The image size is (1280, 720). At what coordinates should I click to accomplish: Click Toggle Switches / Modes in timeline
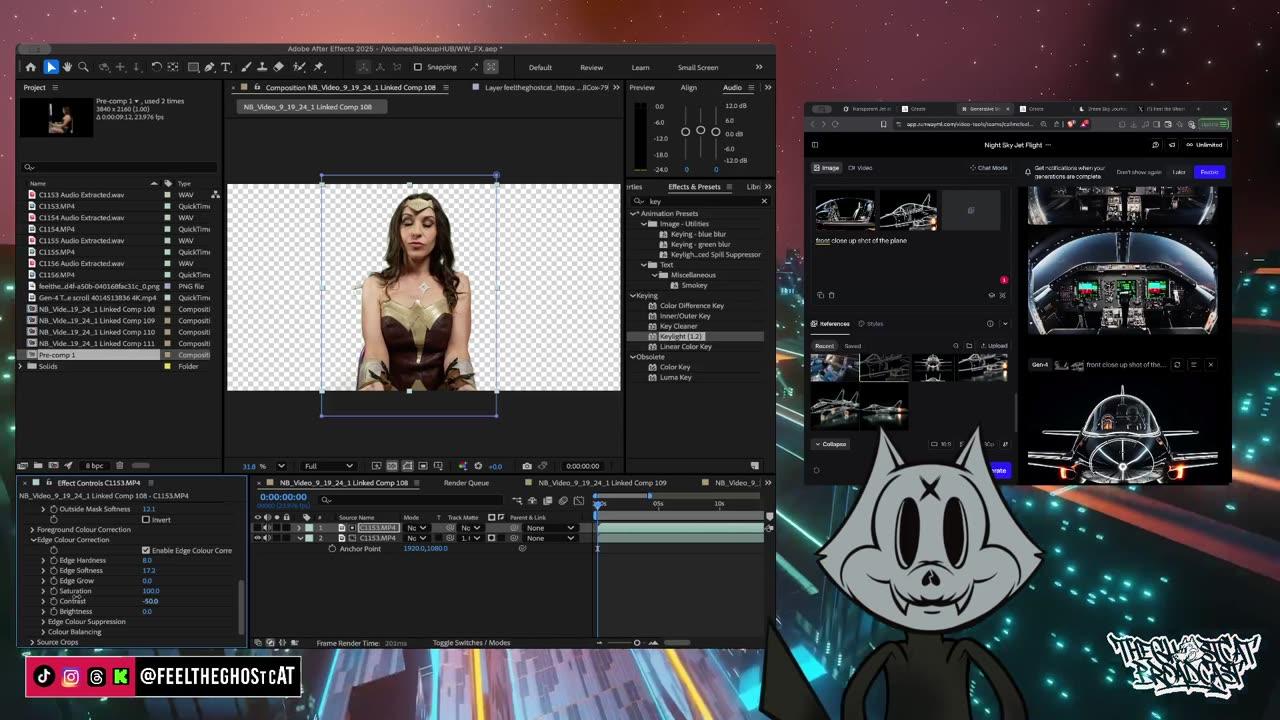471,643
